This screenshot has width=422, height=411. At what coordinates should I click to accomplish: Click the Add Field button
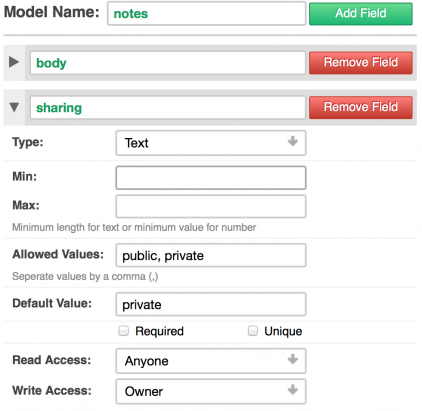pos(361,14)
